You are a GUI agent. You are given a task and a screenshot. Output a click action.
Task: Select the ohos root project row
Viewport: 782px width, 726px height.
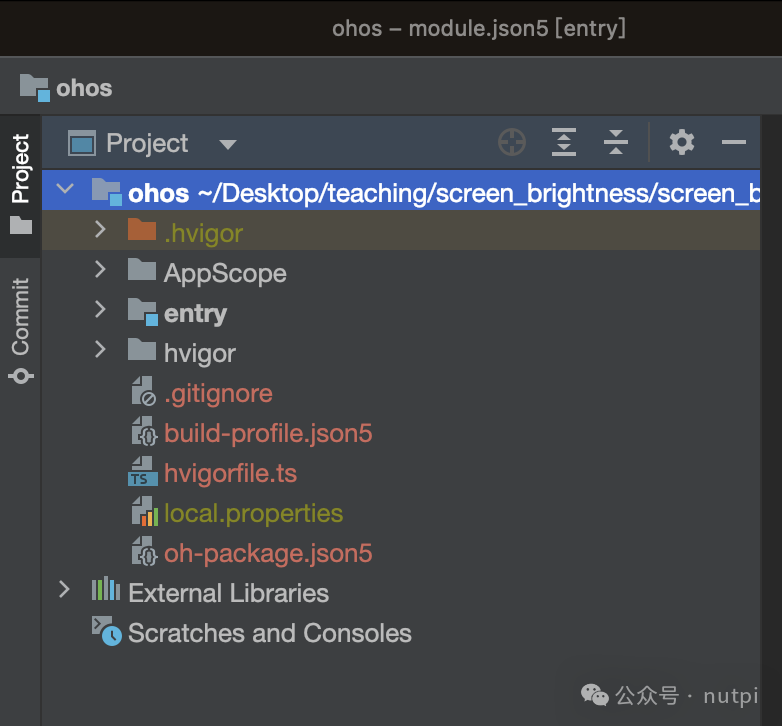[x=401, y=190]
